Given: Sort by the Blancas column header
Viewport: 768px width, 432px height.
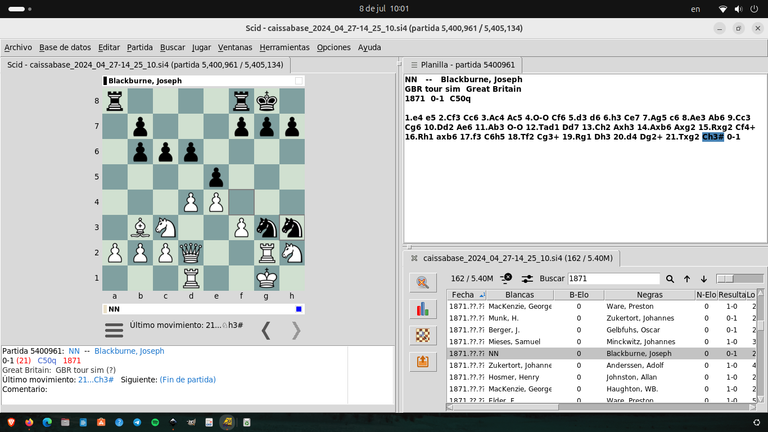Looking at the screenshot, I should coord(520,295).
